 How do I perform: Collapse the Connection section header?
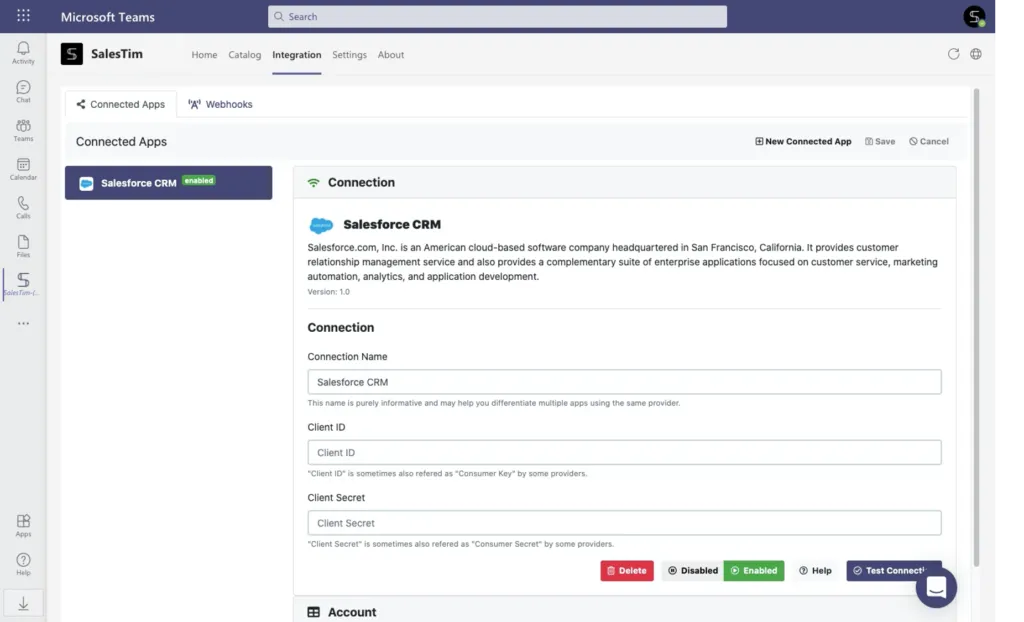[624, 182]
